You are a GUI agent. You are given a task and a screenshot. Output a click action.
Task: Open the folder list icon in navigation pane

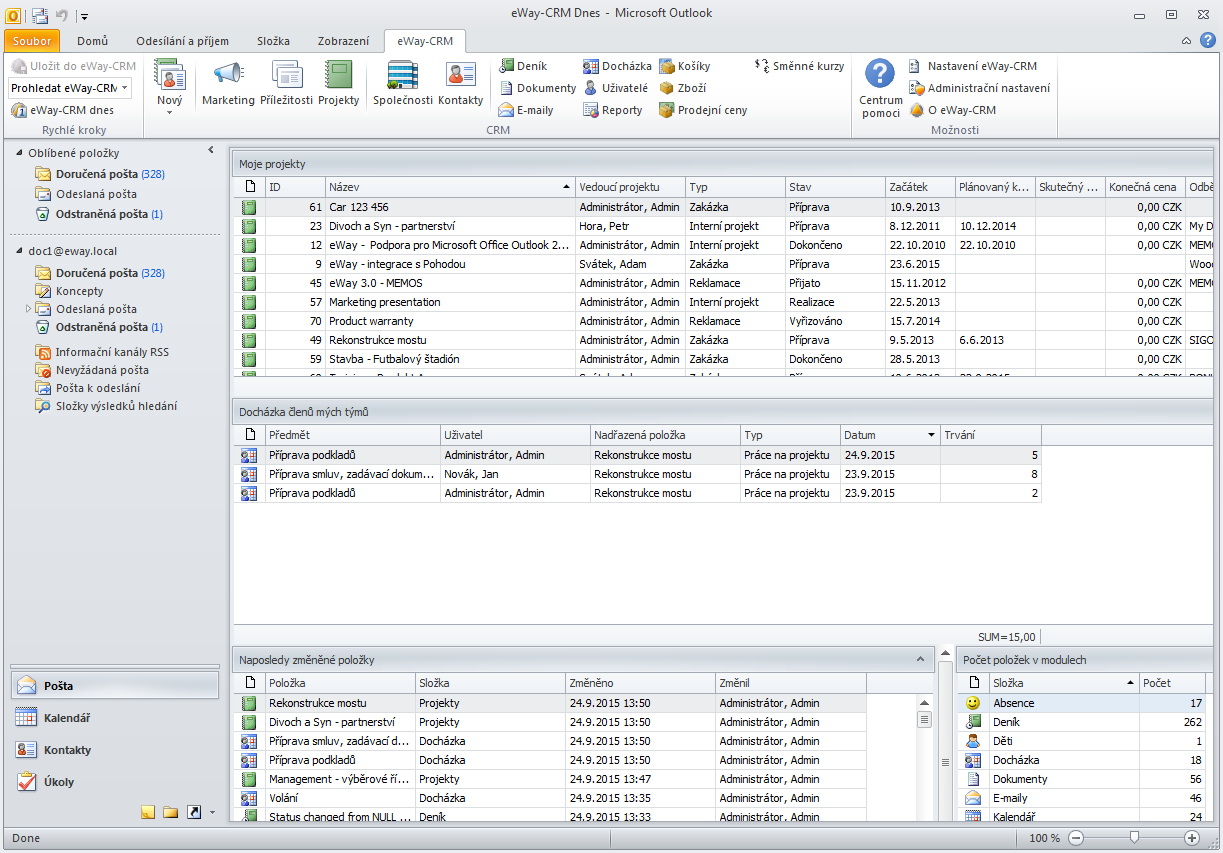170,812
